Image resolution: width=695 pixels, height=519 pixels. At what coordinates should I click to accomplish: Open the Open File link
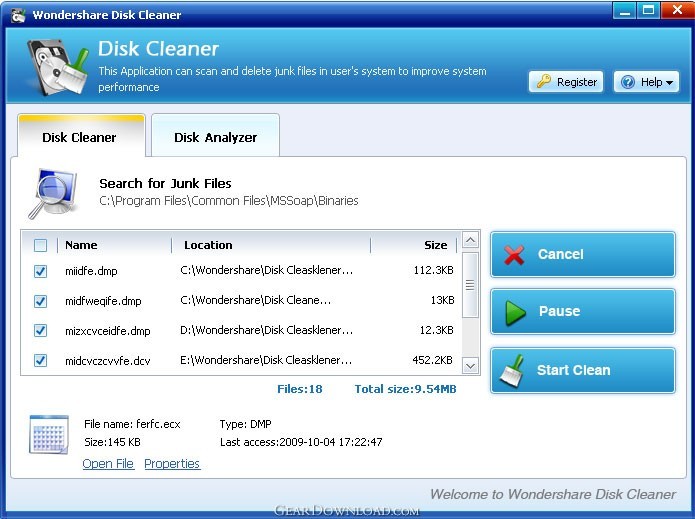pyautogui.click(x=108, y=464)
